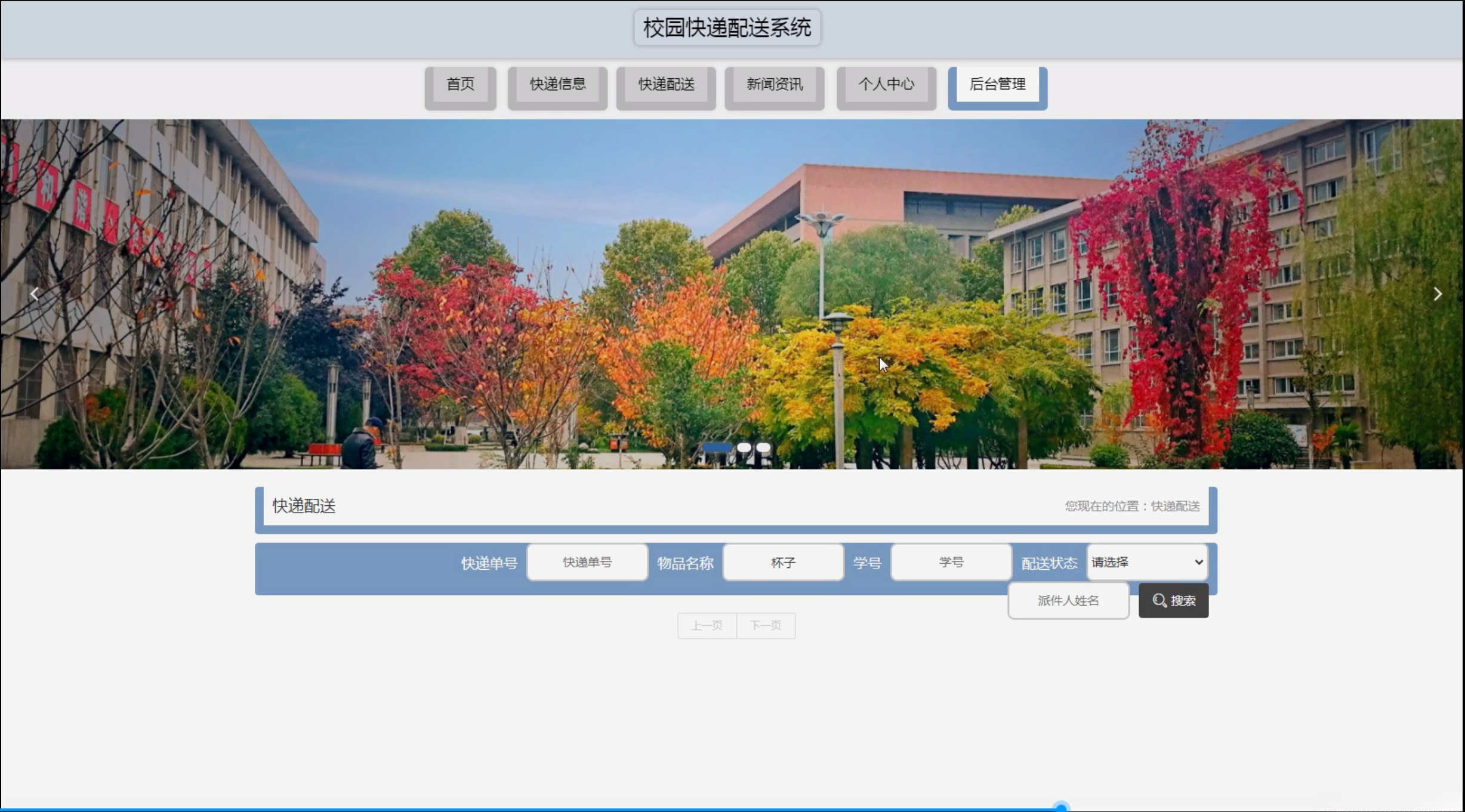
Task: Click the 上一页 pagination button
Action: (x=707, y=625)
